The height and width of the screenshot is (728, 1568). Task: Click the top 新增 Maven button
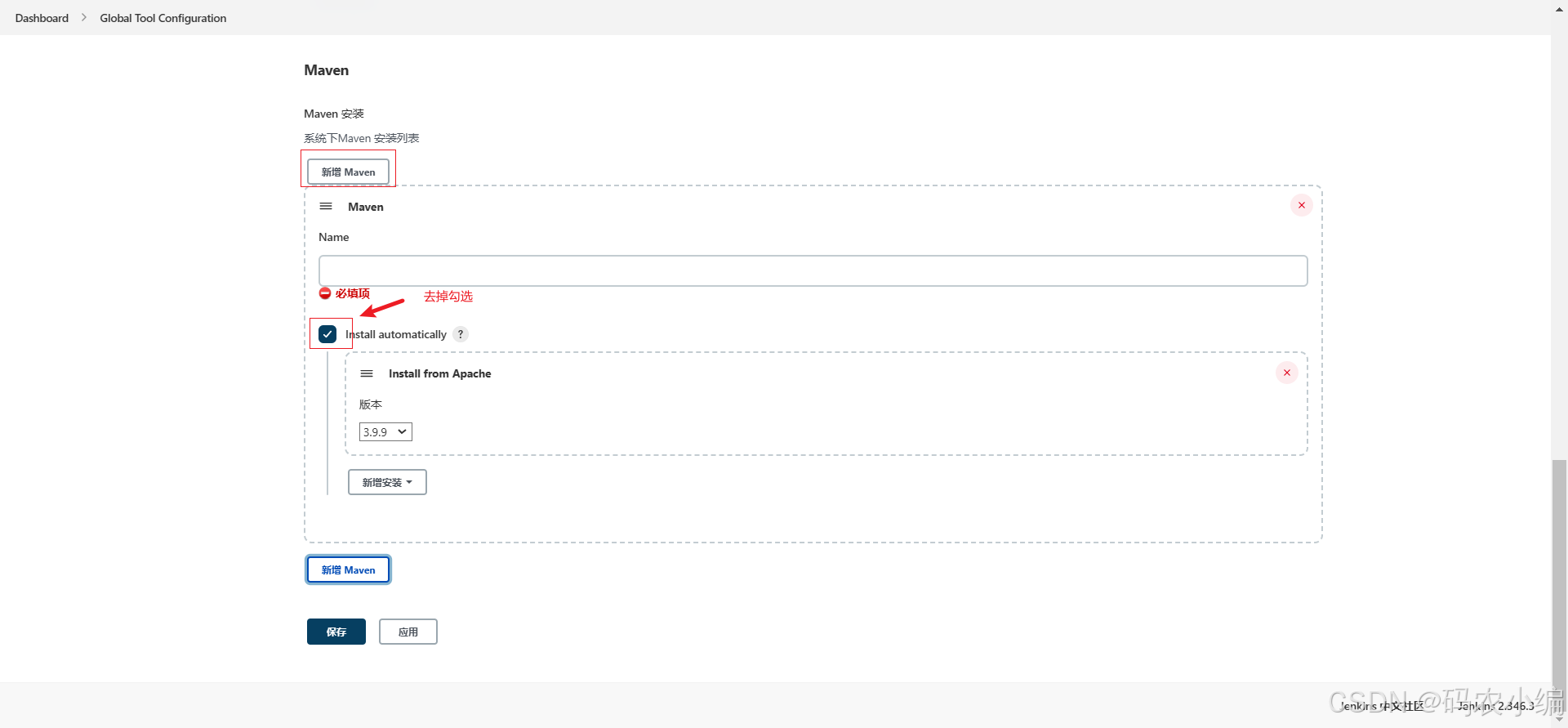pyautogui.click(x=348, y=172)
